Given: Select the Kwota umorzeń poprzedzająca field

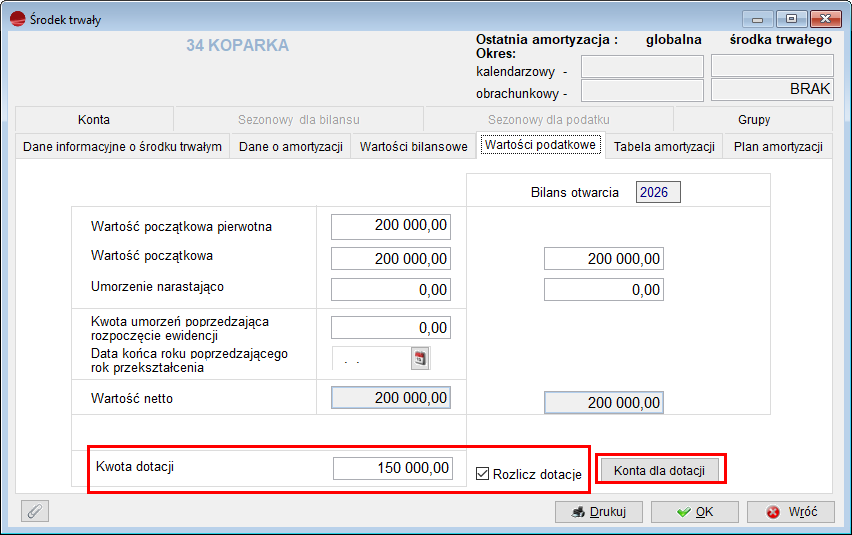Looking at the screenshot, I should tap(391, 327).
